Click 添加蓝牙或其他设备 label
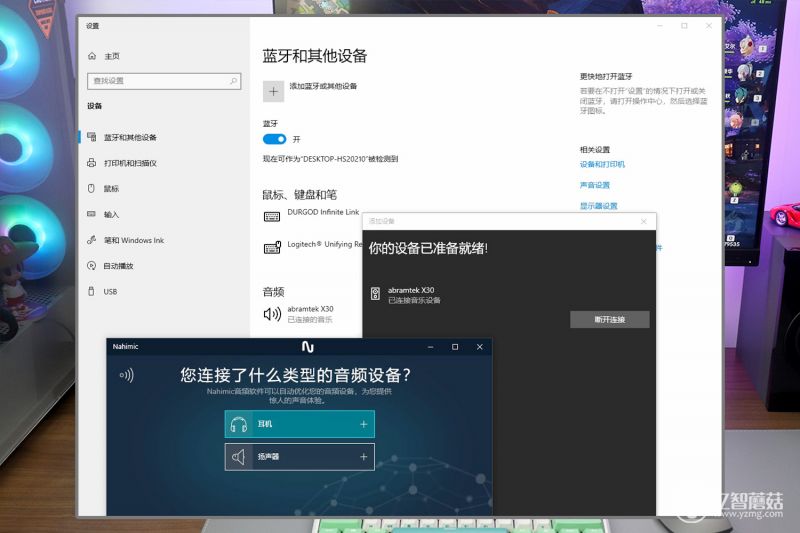Image resolution: width=800 pixels, height=533 pixels. 323,86
